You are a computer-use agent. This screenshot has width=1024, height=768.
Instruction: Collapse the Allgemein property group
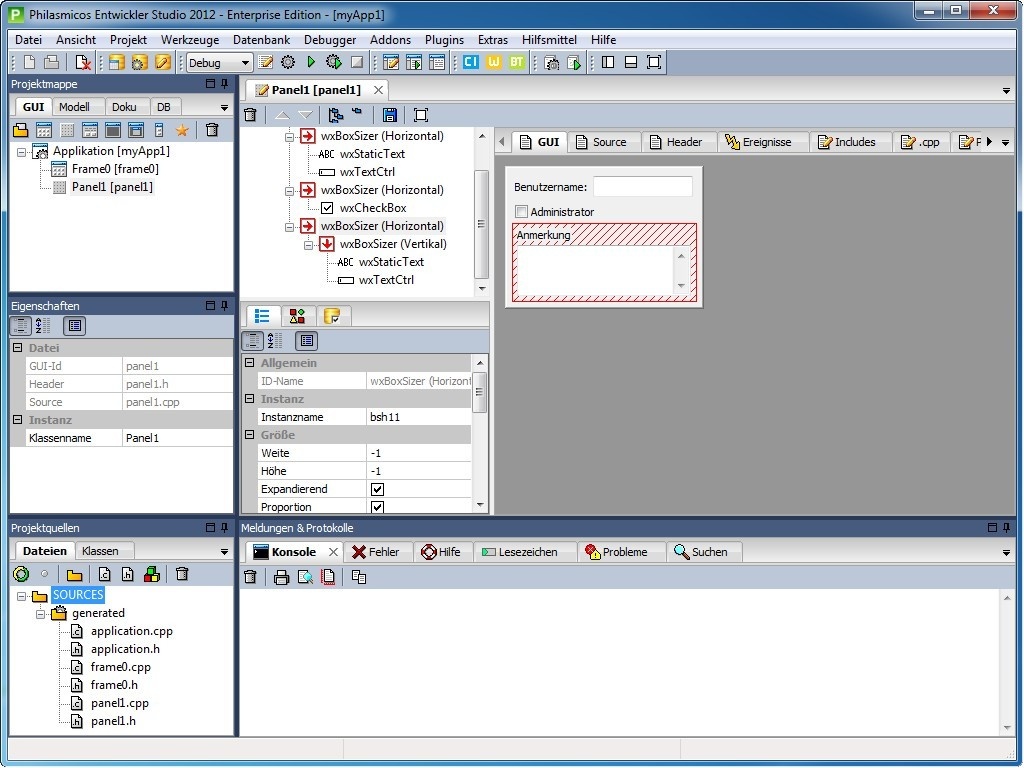click(250, 363)
